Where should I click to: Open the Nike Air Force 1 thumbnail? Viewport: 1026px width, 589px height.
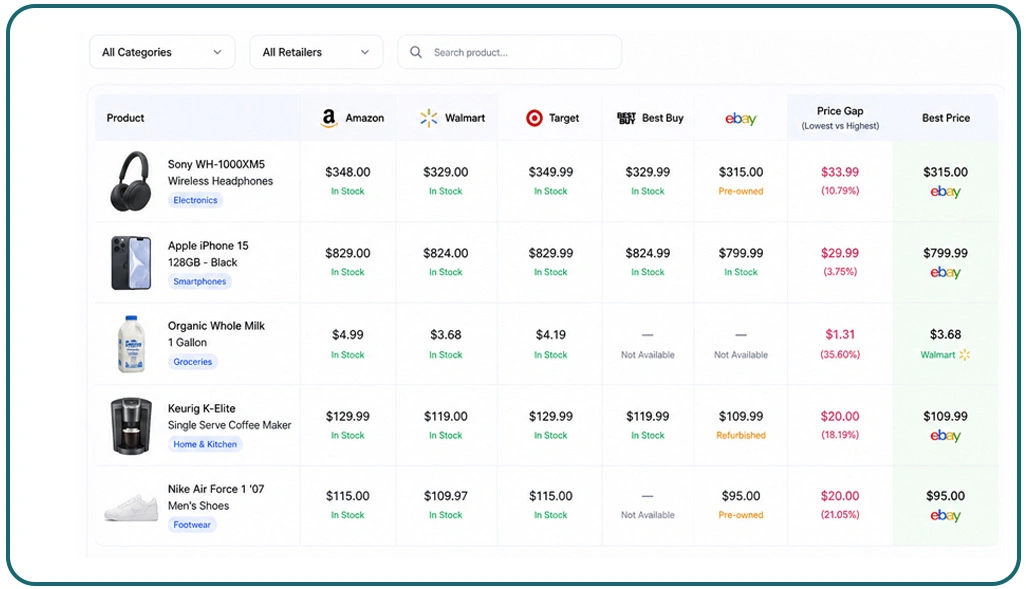coord(132,507)
